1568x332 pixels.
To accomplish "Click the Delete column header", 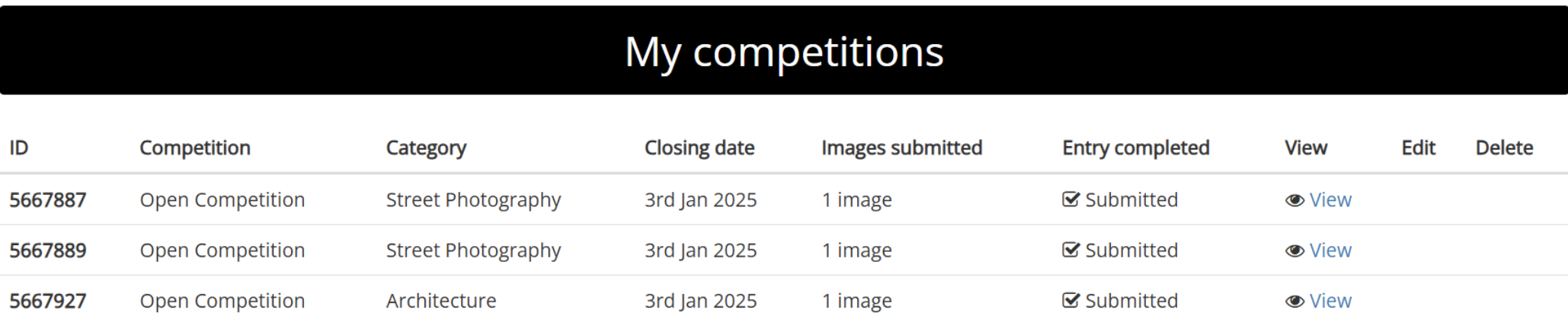I will tap(1504, 148).
